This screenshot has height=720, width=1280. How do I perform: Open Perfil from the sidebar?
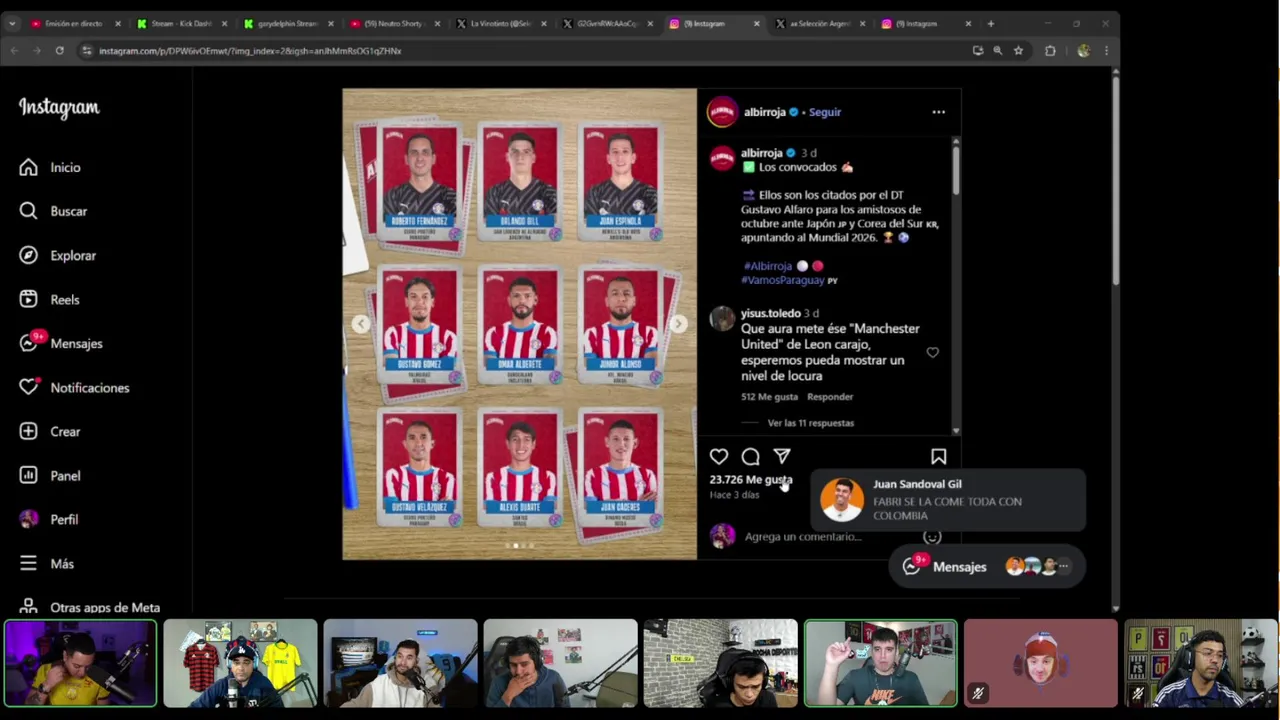[49, 520]
